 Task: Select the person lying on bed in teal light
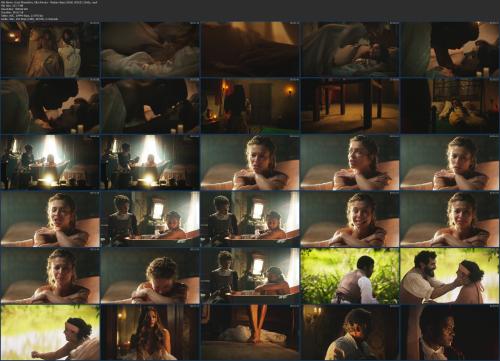pyautogui.click(x=350, y=49)
